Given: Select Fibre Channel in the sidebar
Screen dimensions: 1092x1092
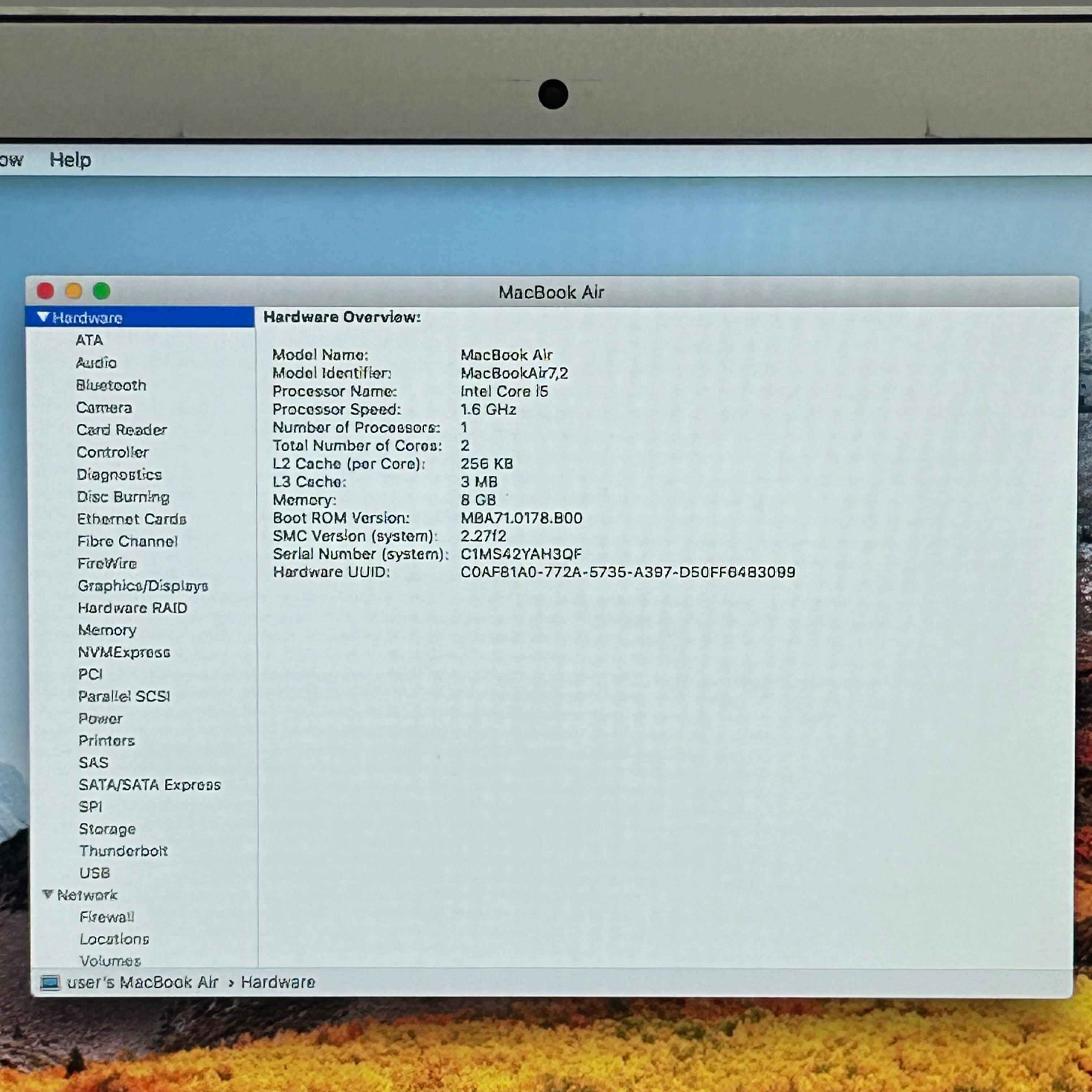Looking at the screenshot, I should click(x=127, y=541).
